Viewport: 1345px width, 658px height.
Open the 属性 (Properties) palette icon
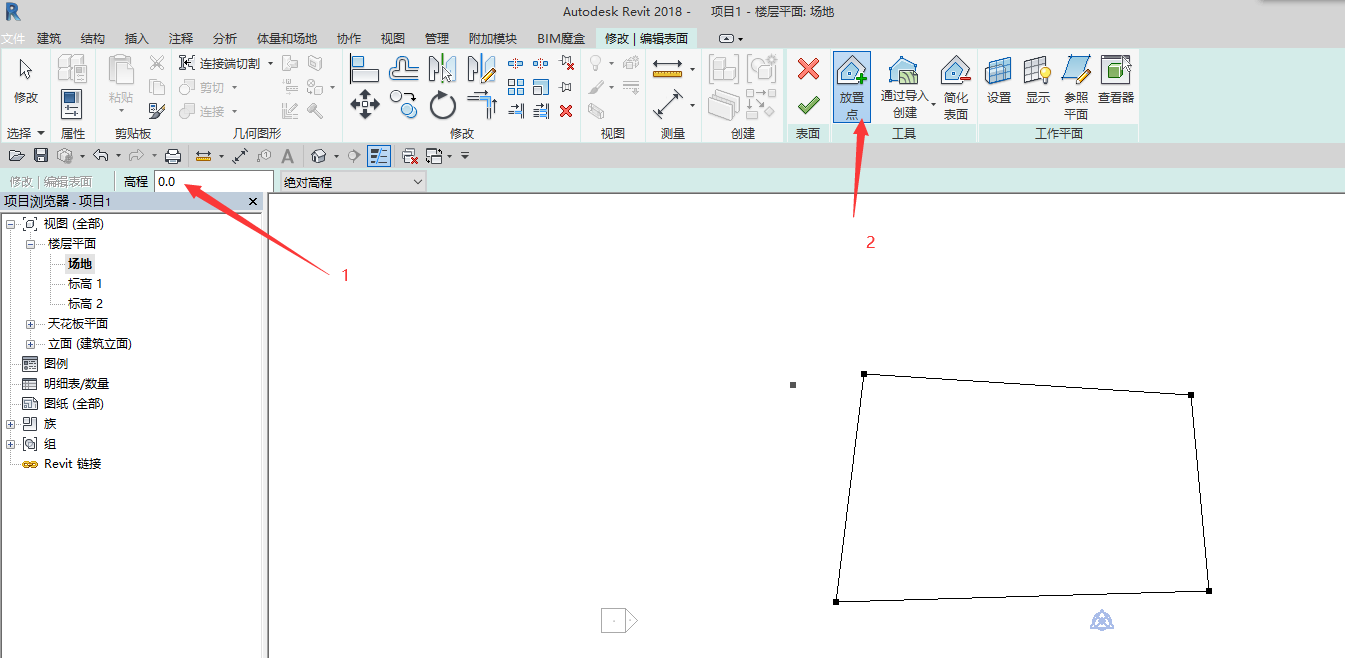tap(72, 102)
